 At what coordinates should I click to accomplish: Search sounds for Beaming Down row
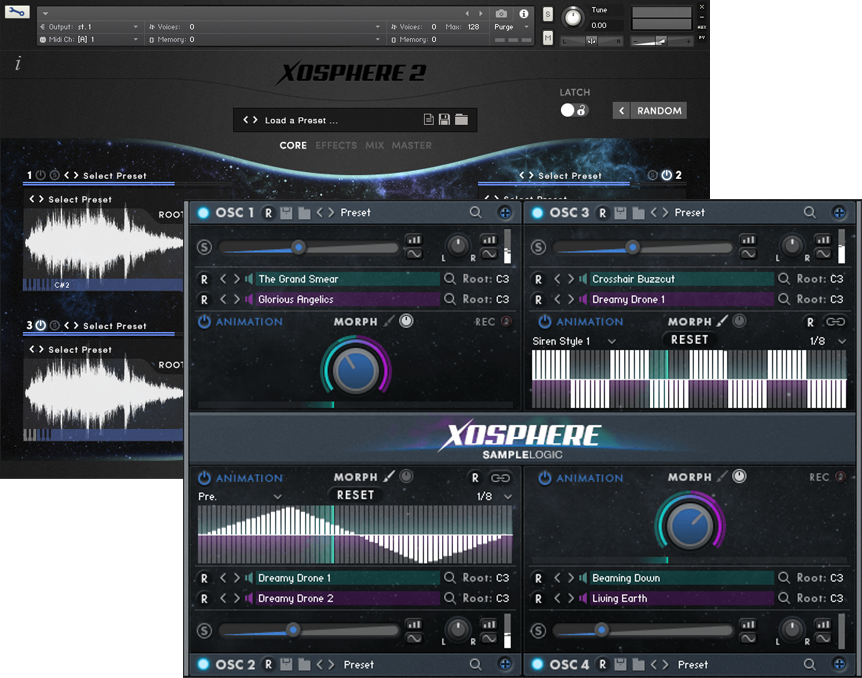(x=784, y=578)
